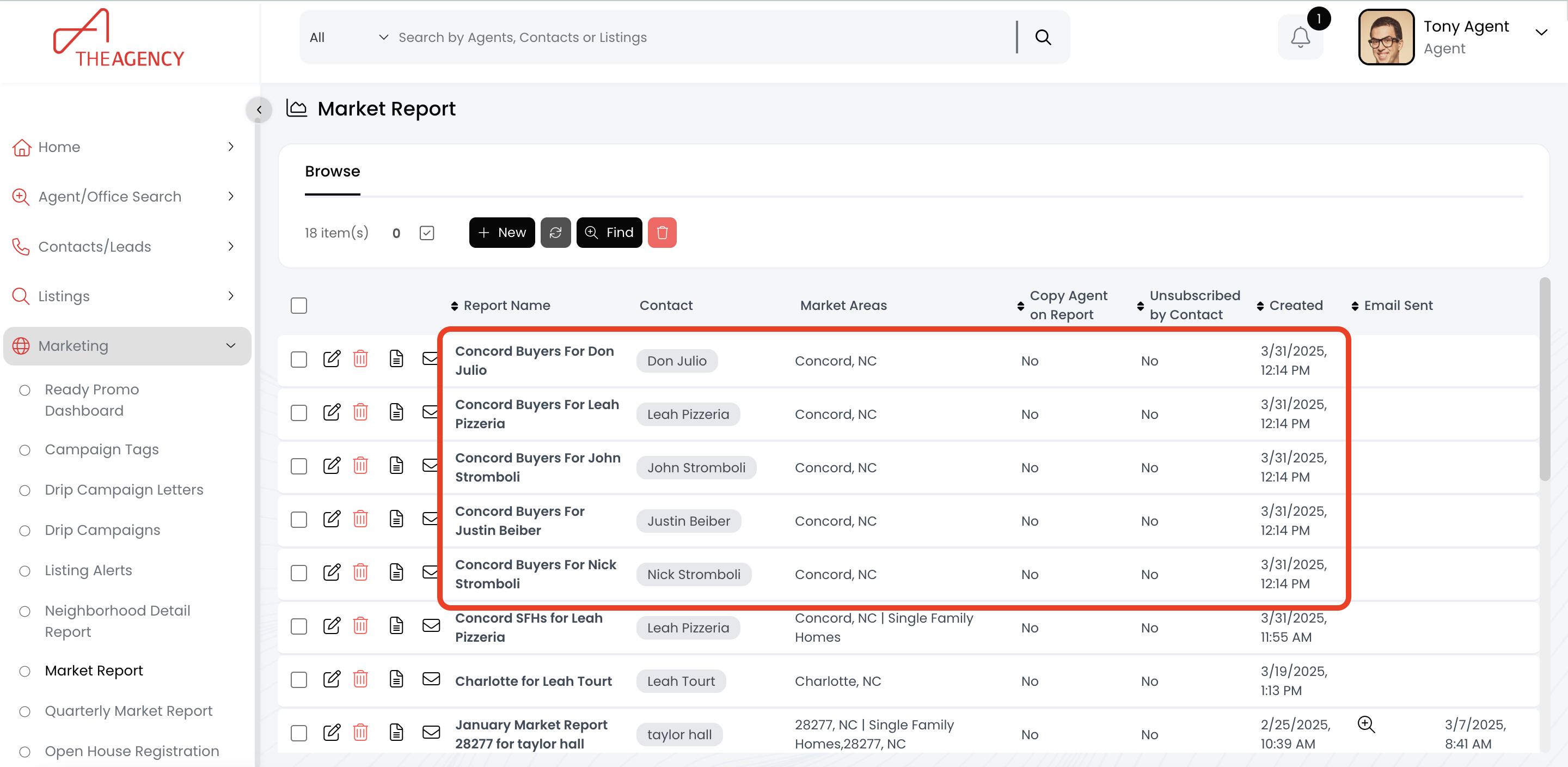This screenshot has width=1568, height=767.
Task: Select the Browse tab
Action: [x=332, y=172]
